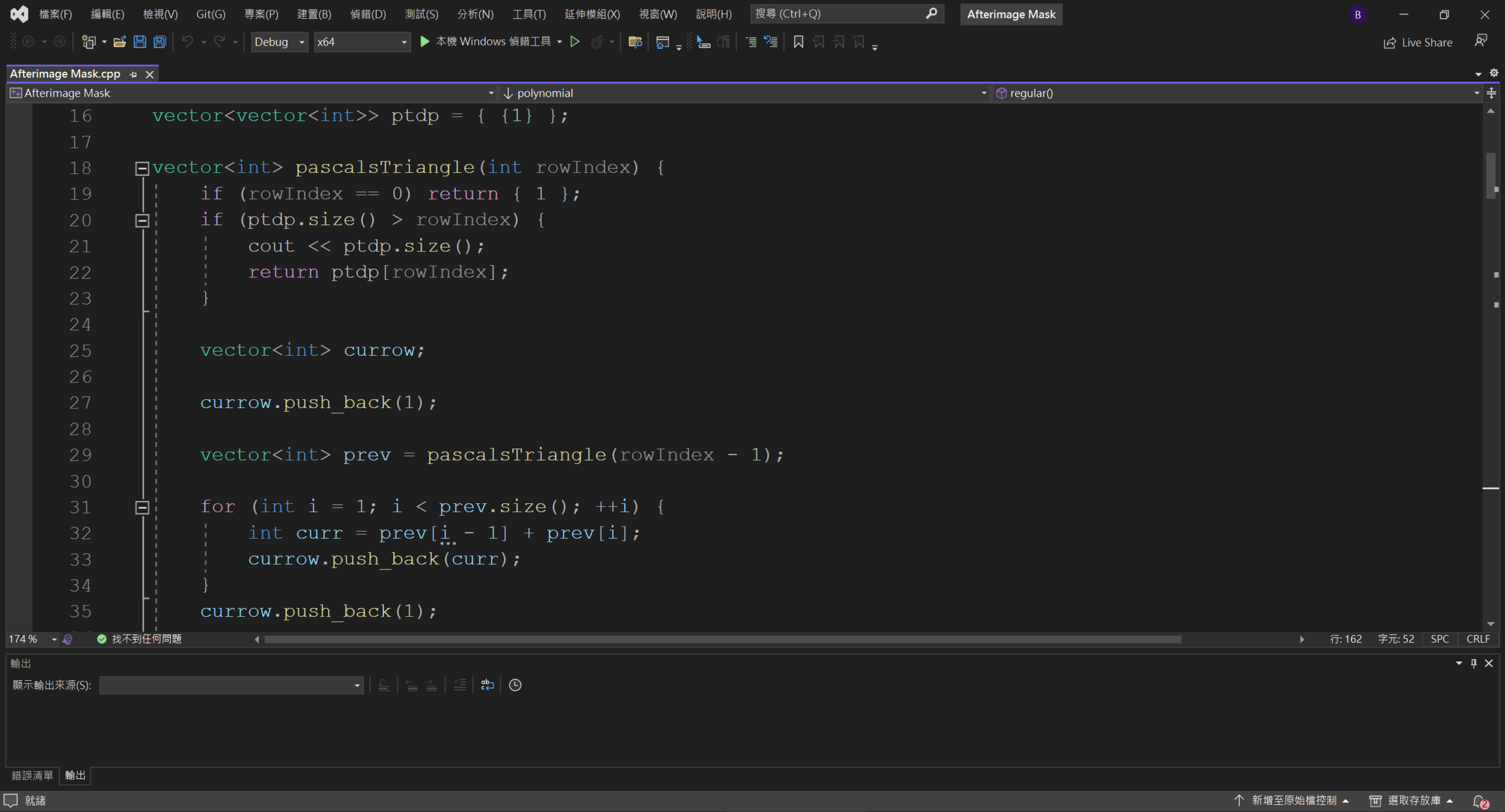Open the x64 platform dropdown

[361, 42]
